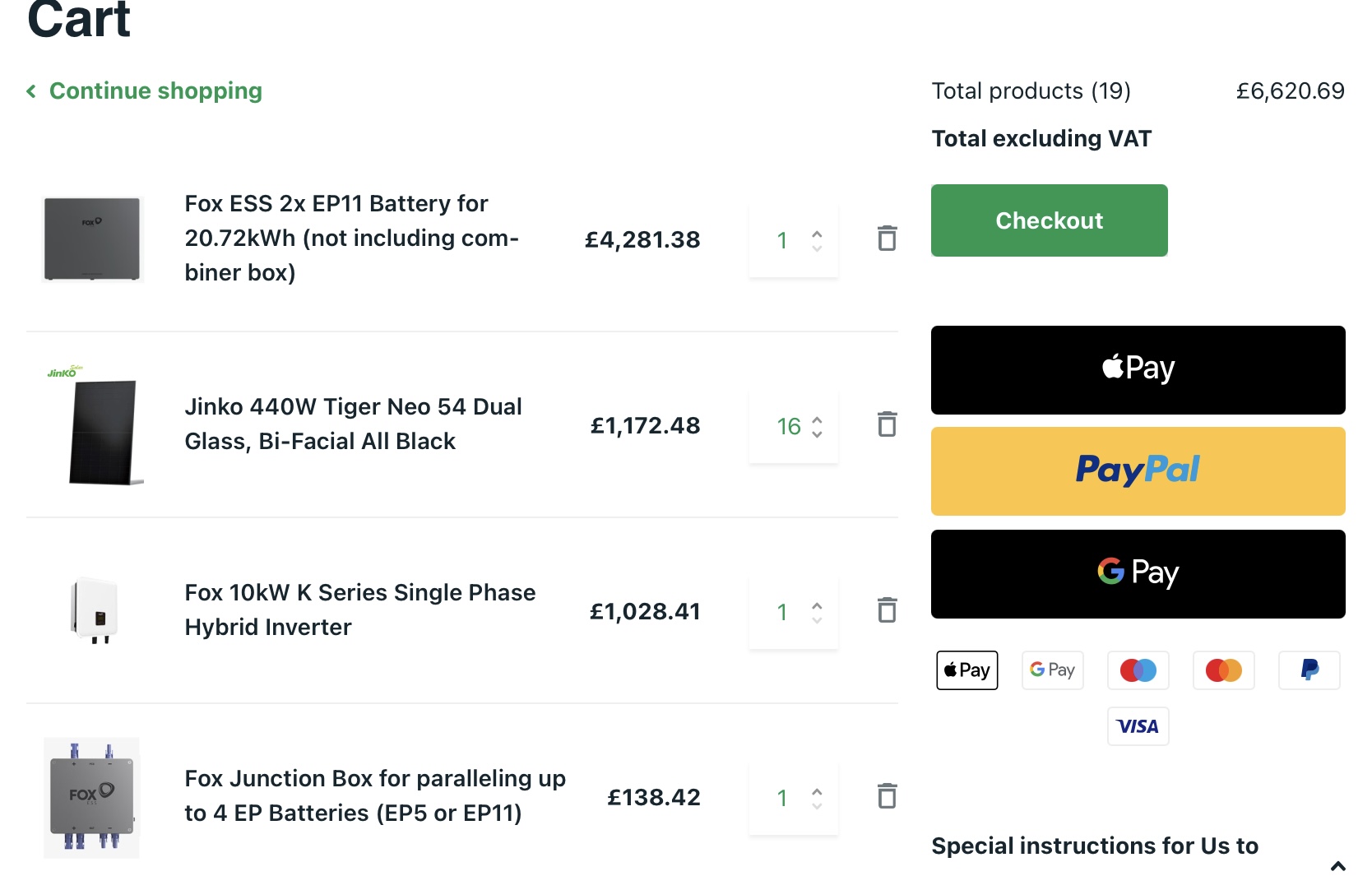Image resolution: width=1372 pixels, height=876 pixels.
Task: Collapse the Special instructions section chevron
Action: click(1337, 865)
